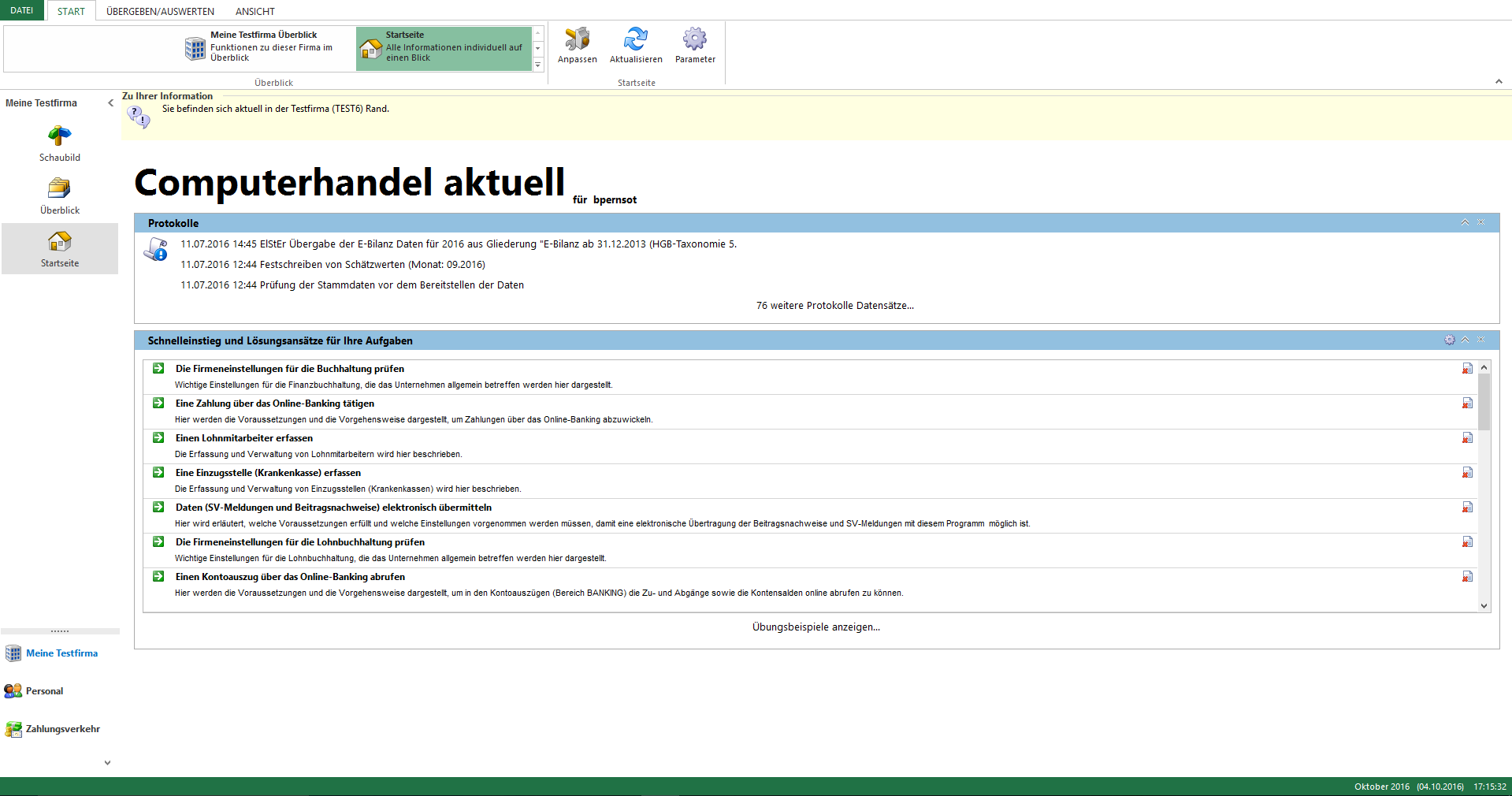Open settings gear of Schnelleinstieg panel
This screenshot has width=1512, height=796.
pos(1449,340)
